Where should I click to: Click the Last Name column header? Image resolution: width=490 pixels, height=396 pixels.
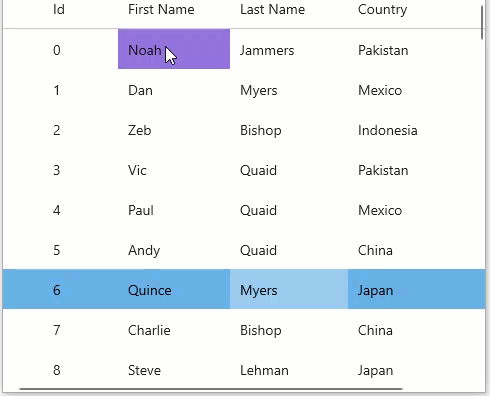tap(272, 9)
